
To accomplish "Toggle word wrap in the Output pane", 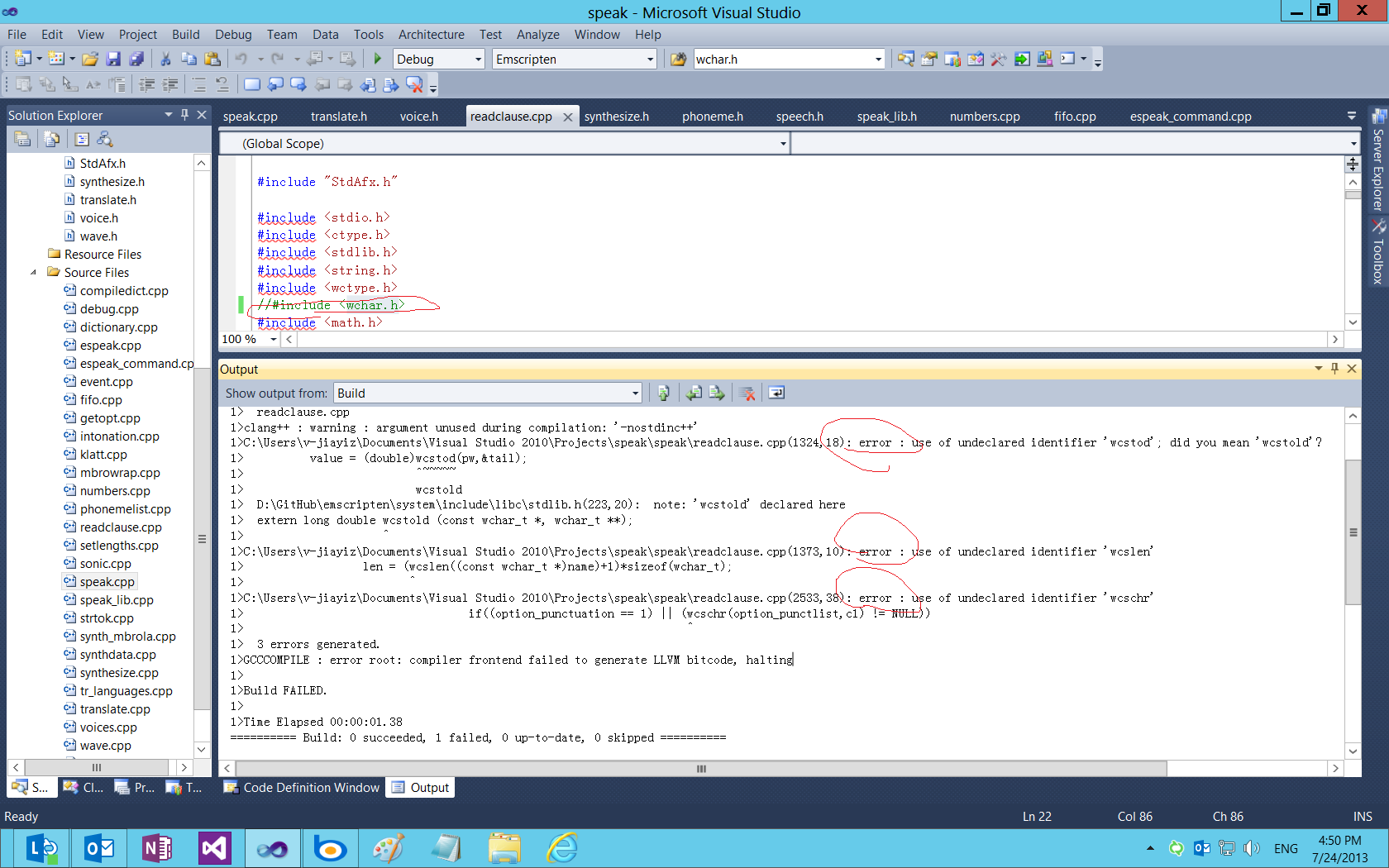I will 776,393.
